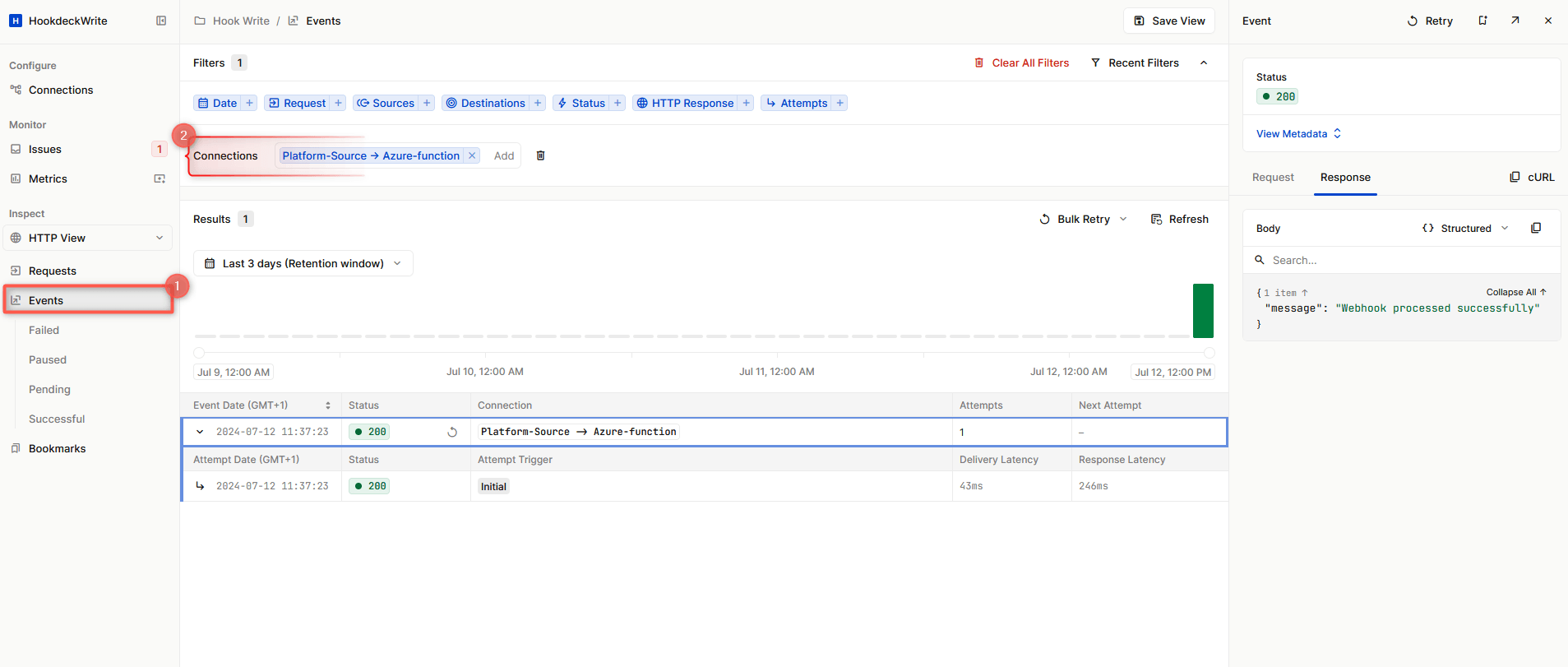Click the 246ms response latency value

[1094, 486]
